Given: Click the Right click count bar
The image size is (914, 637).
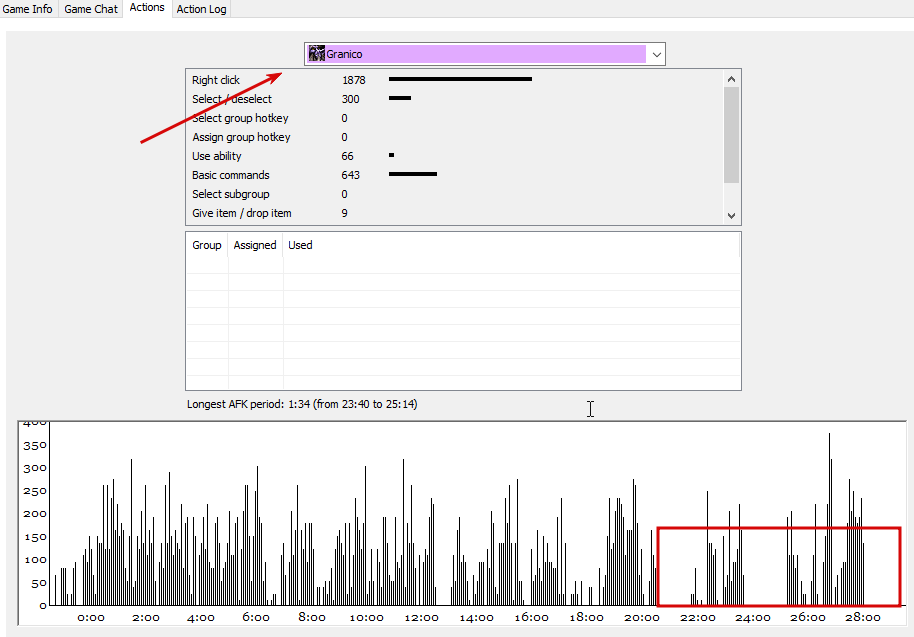Looking at the screenshot, I should point(460,79).
